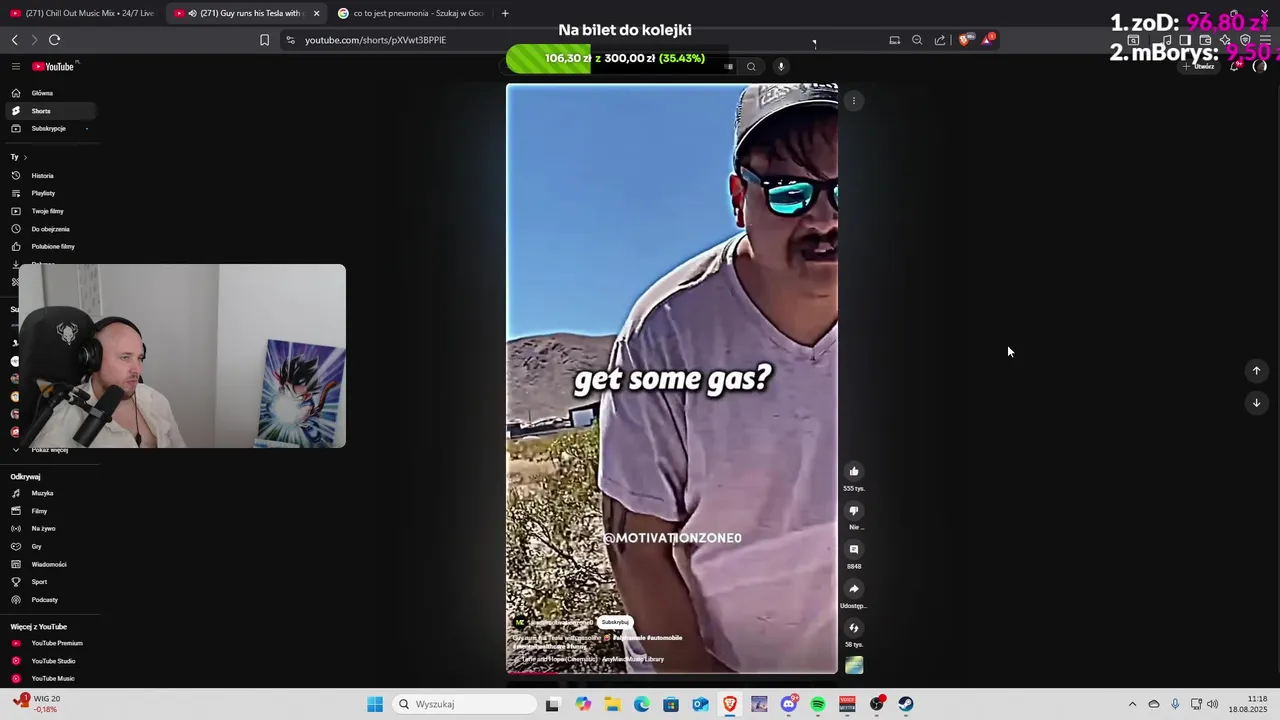
Task: Subscribe with the Subskrybuj button
Action: (x=615, y=622)
